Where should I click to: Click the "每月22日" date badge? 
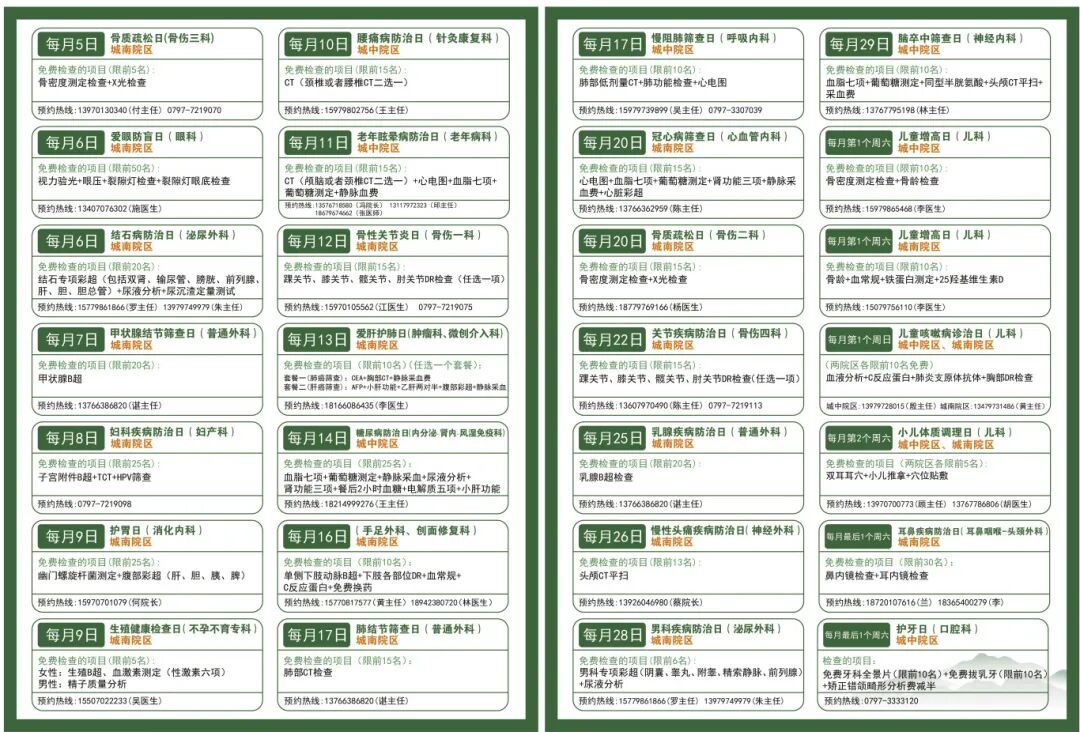pyautogui.click(x=612, y=340)
